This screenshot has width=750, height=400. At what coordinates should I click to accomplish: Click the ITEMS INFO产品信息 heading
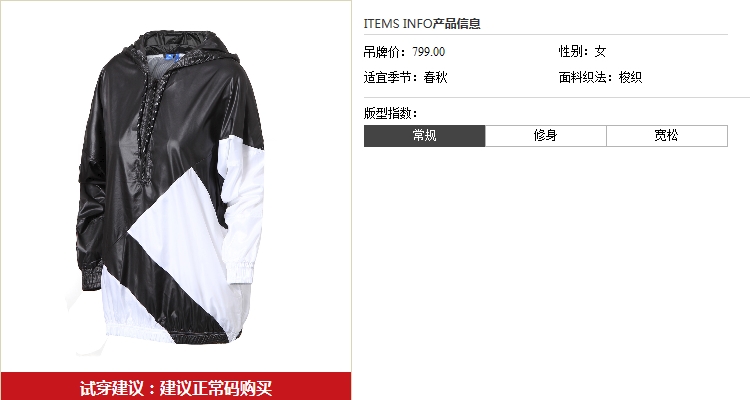pos(422,23)
